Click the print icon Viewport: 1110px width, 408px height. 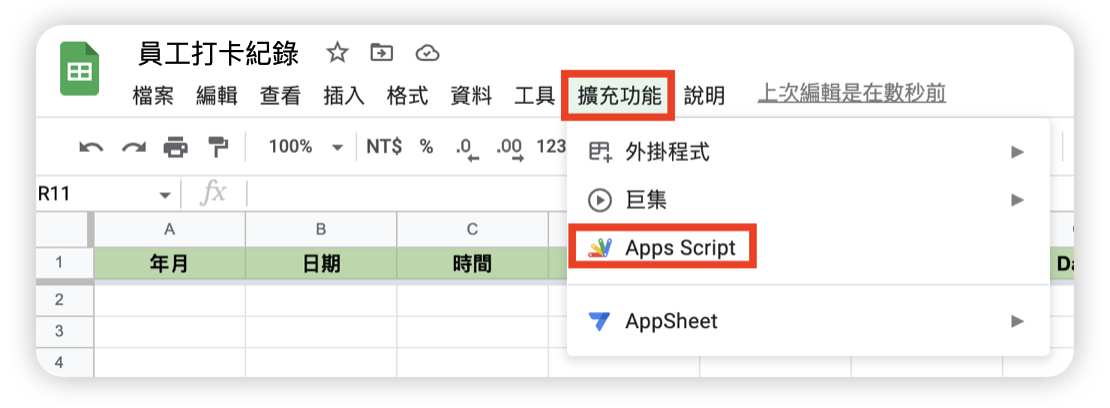click(x=175, y=147)
